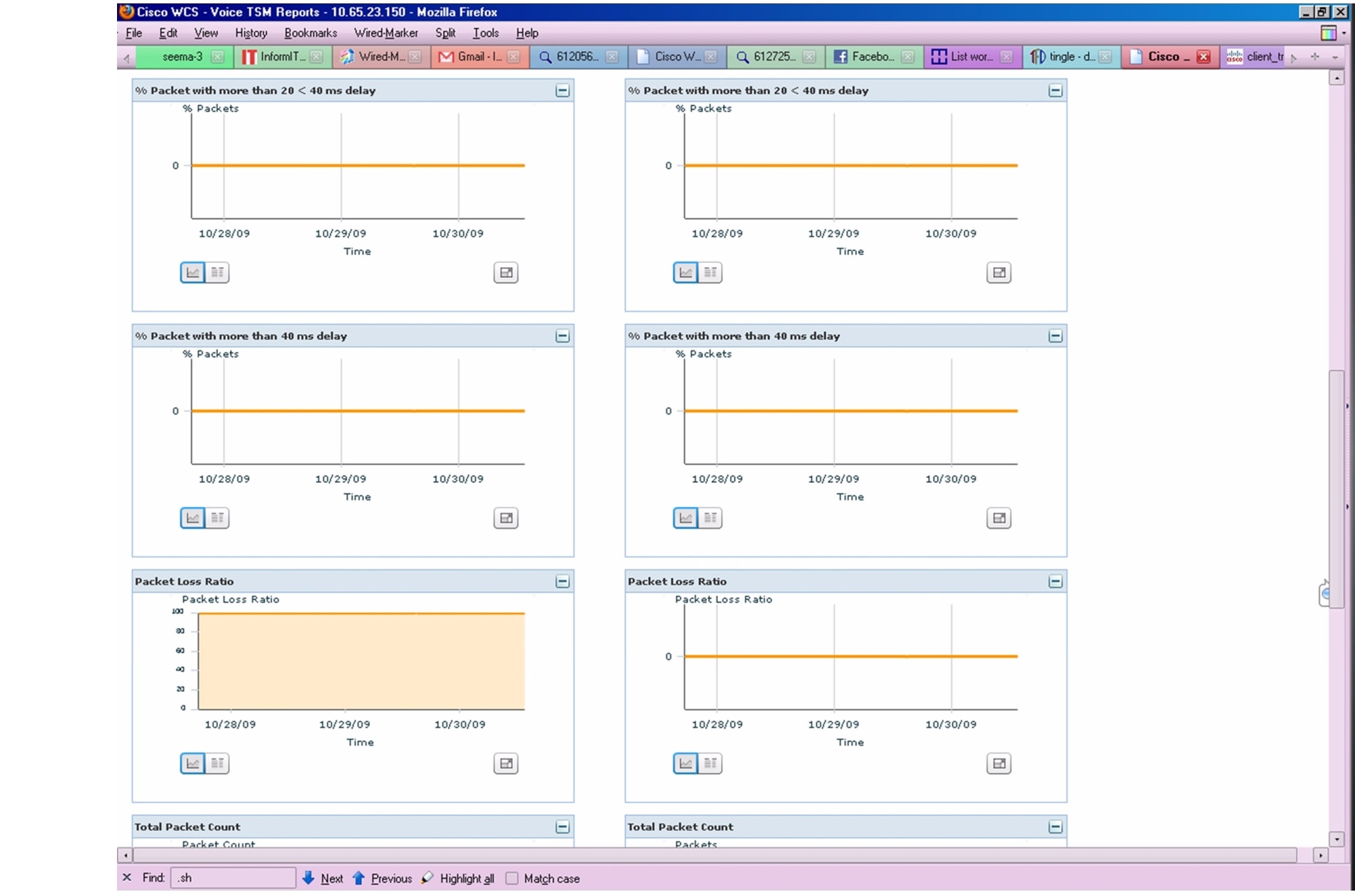This screenshot has height=896, width=1355.
Task: Collapse the right 40 ms delay panel
Action: point(1055,335)
